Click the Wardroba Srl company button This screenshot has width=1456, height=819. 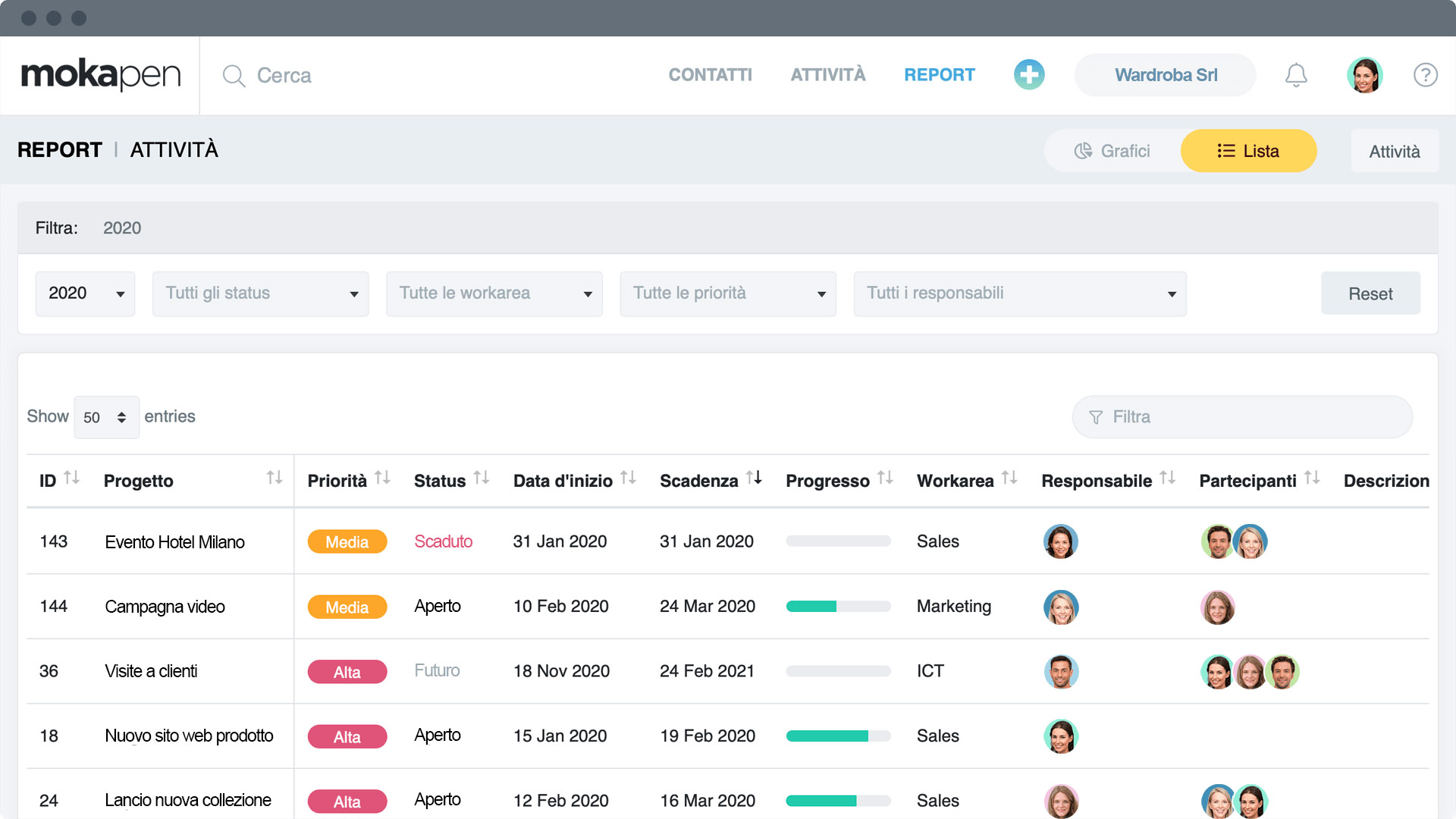[x=1165, y=75]
